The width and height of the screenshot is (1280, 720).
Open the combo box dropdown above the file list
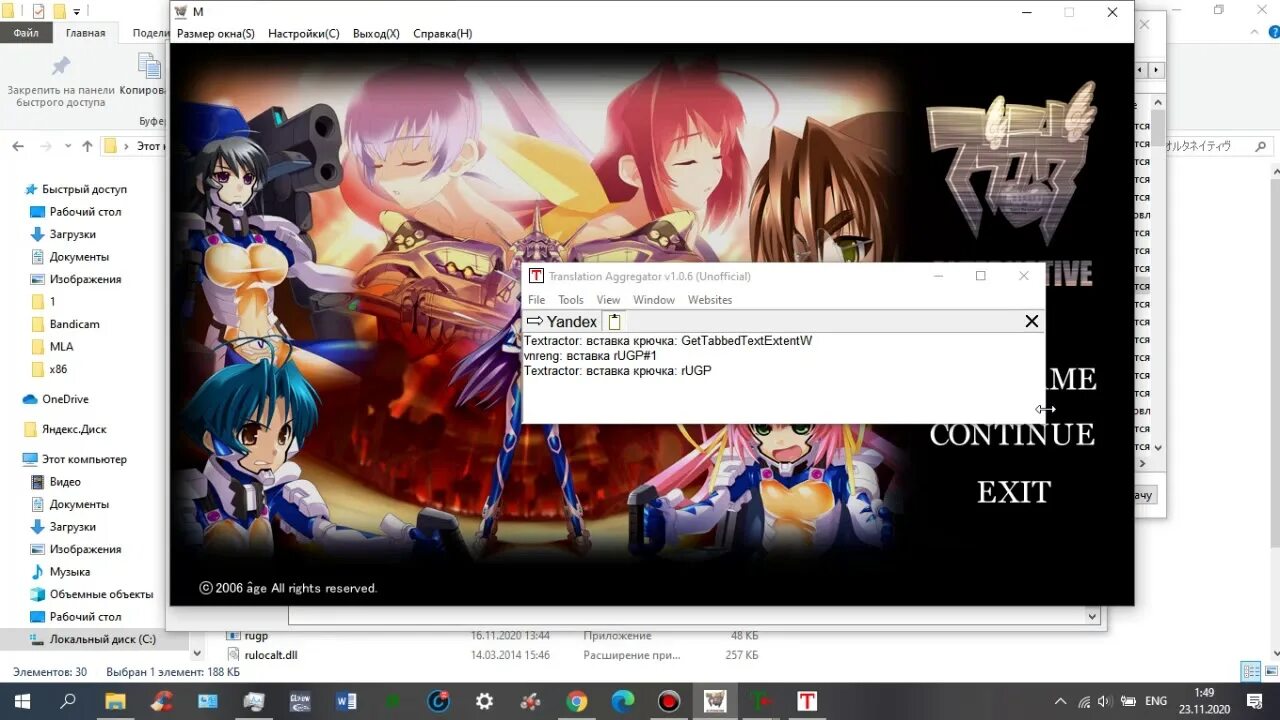[x=1091, y=616]
